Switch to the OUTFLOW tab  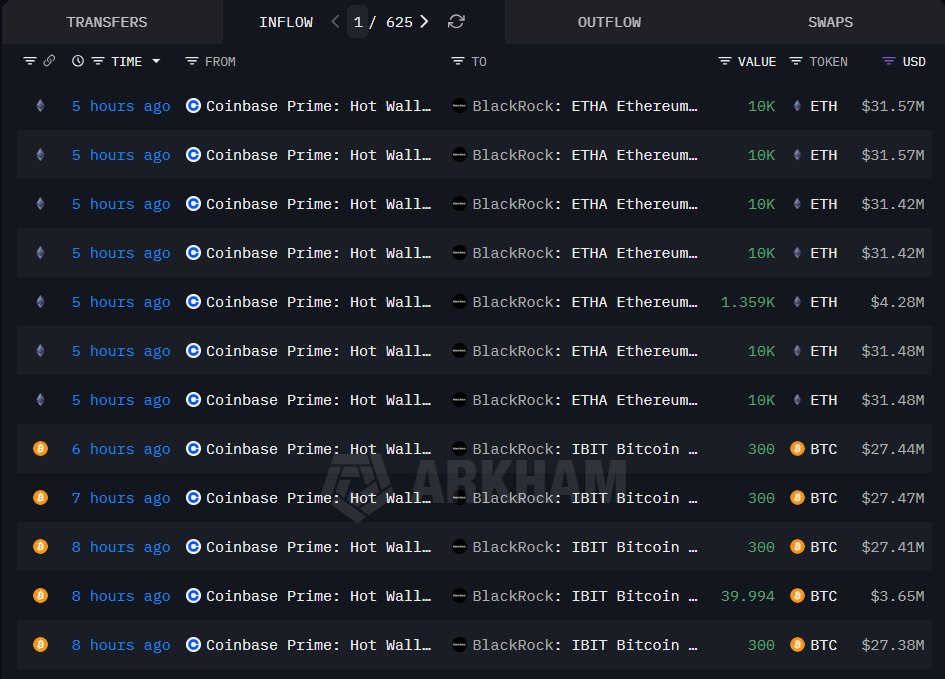pos(609,22)
